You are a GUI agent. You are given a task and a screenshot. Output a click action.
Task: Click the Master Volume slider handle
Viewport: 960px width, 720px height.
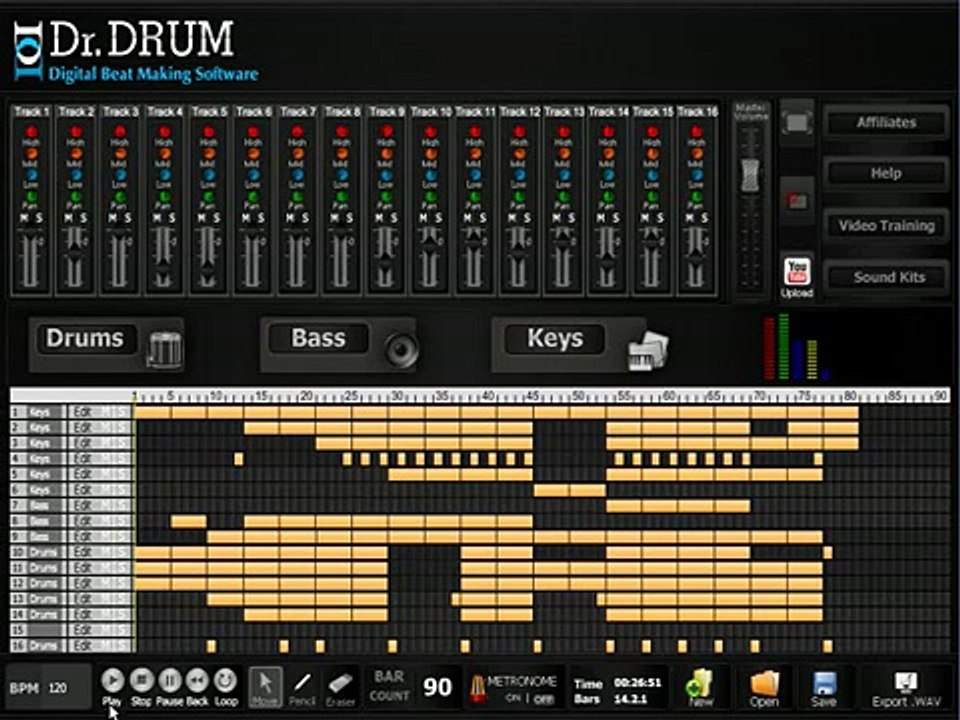tap(750, 176)
